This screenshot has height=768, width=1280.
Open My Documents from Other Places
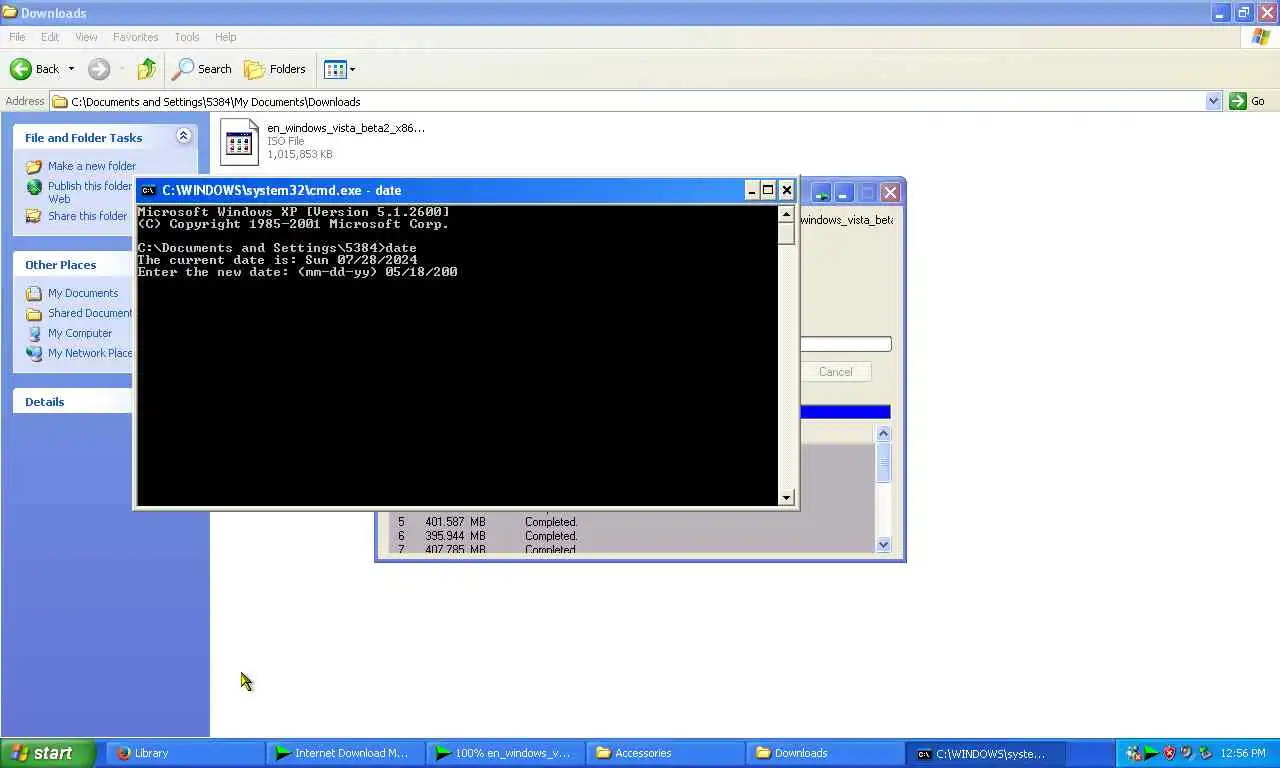pyautogui.click(x=83, y=293)
